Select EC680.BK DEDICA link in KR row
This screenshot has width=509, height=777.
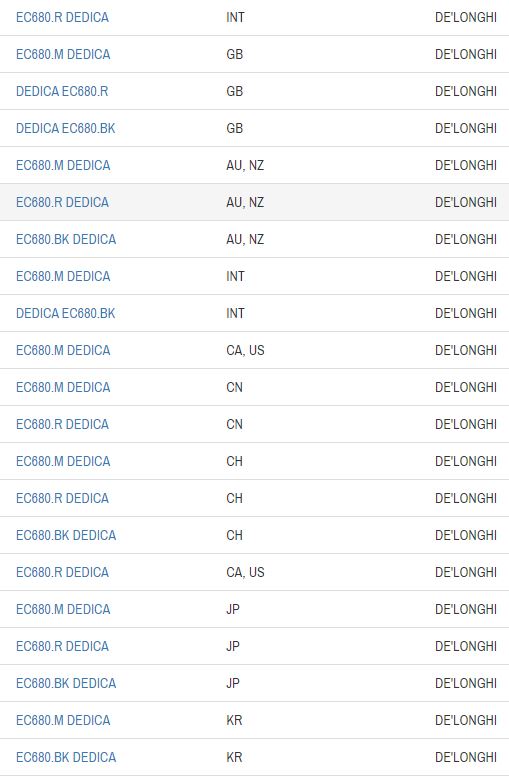(66, 757)
